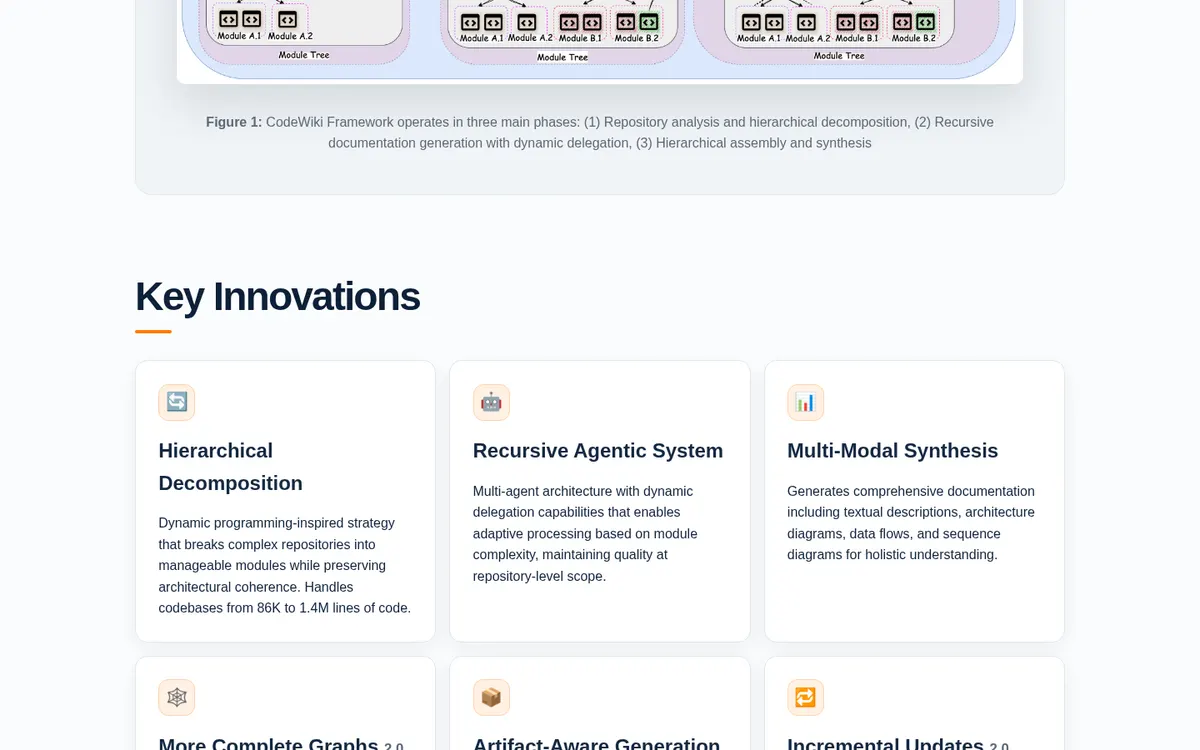Click the robot icon for Recursive Agentic System
Image resolution: width=1200 pixels, height=750 pixels.
[x=491, y=402]
